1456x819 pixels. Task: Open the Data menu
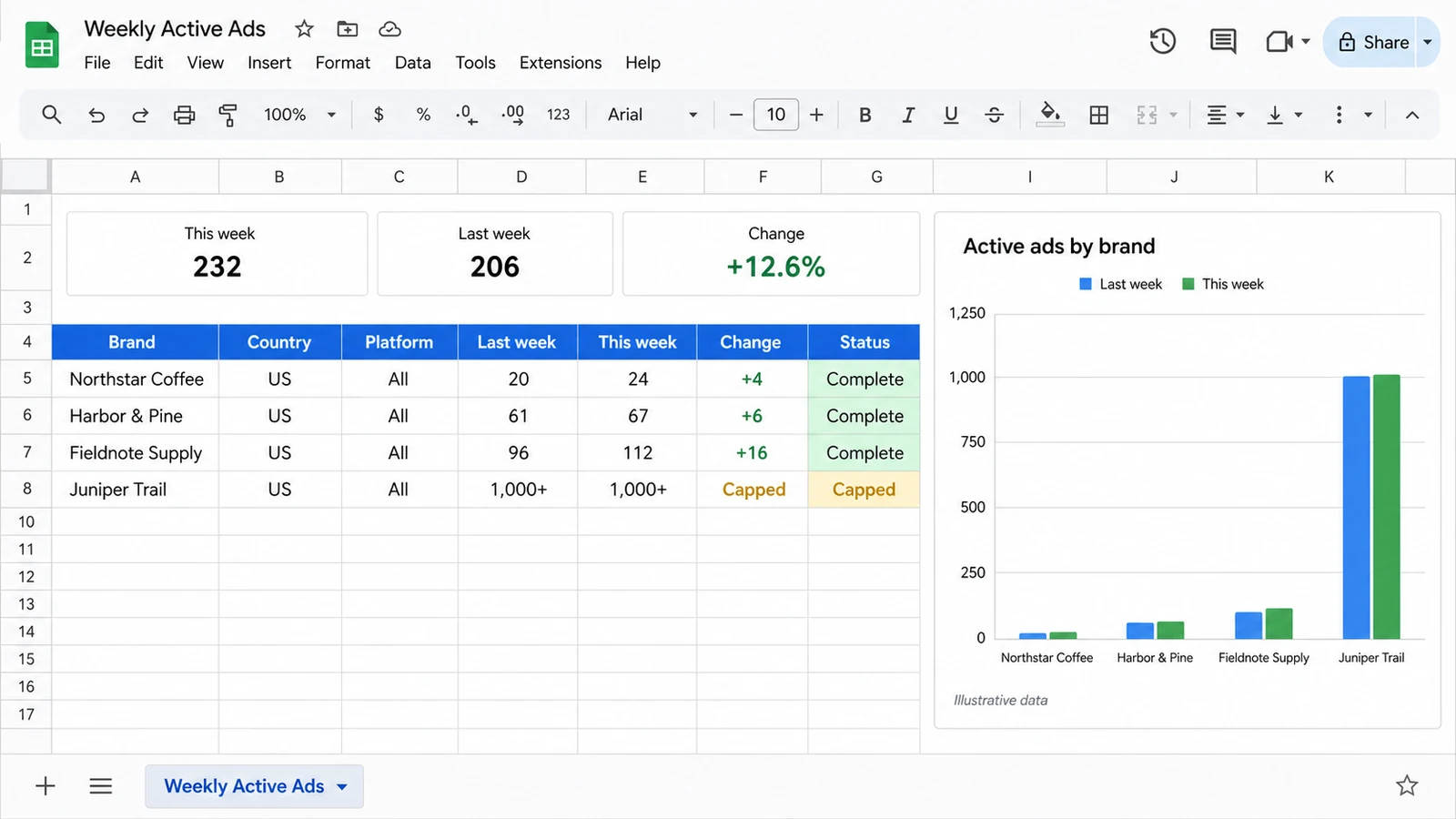412,63
